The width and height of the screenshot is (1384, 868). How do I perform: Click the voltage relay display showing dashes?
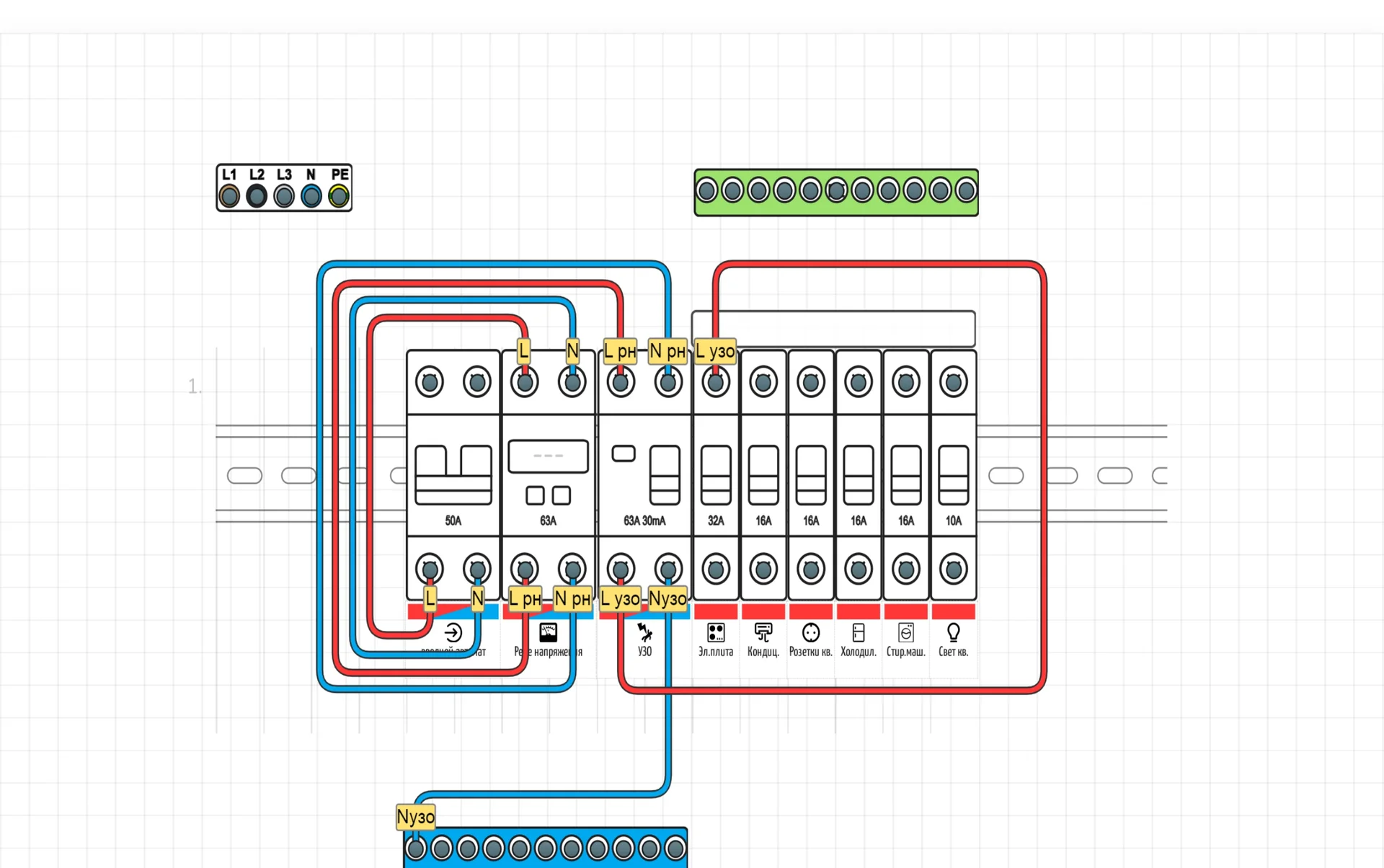pyautogui.click(x=549, y=456)
